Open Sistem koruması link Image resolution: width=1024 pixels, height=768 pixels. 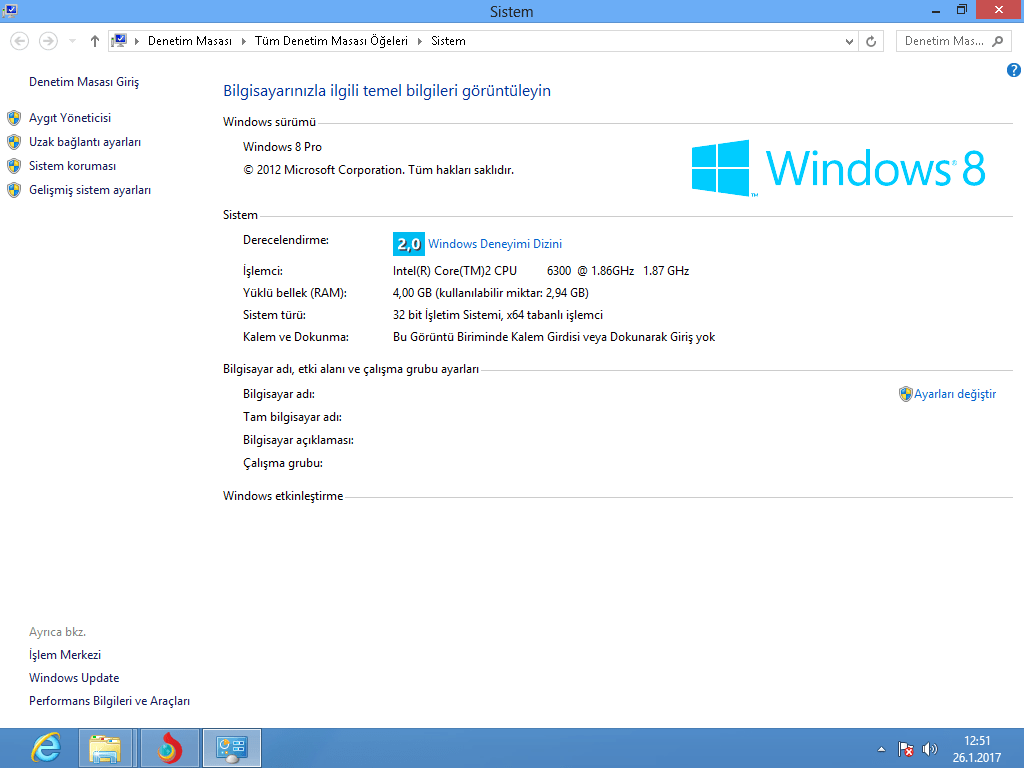pyautogui.click(x=72, y=166)
